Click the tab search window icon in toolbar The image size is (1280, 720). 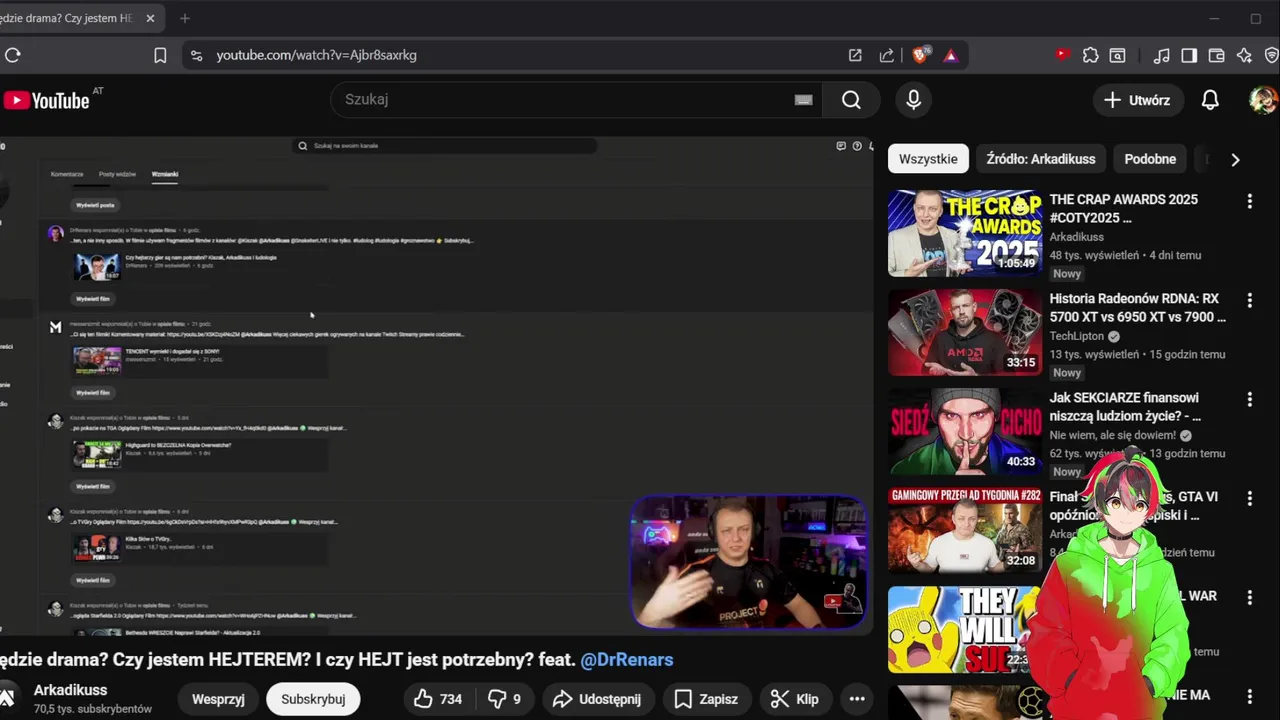click(1118, 55)
